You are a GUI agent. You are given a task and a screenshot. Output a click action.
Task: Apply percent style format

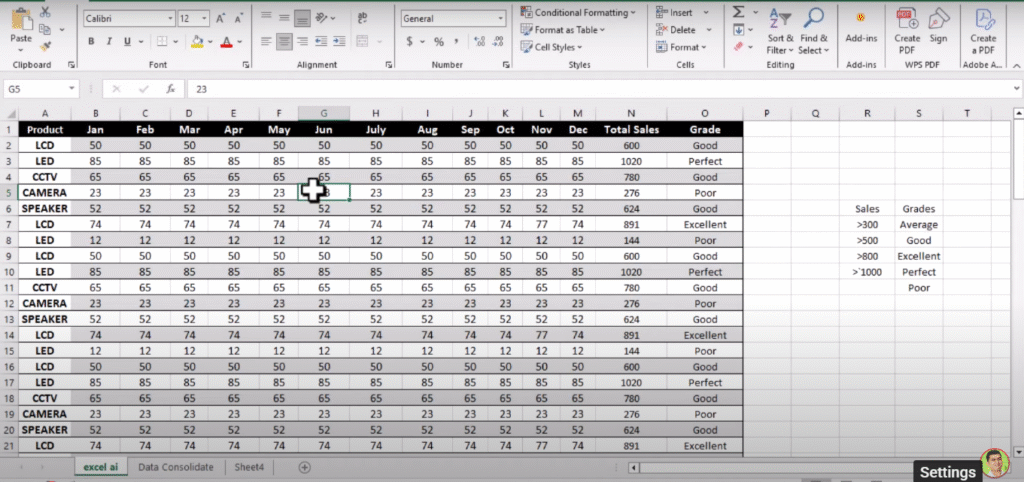438,42
